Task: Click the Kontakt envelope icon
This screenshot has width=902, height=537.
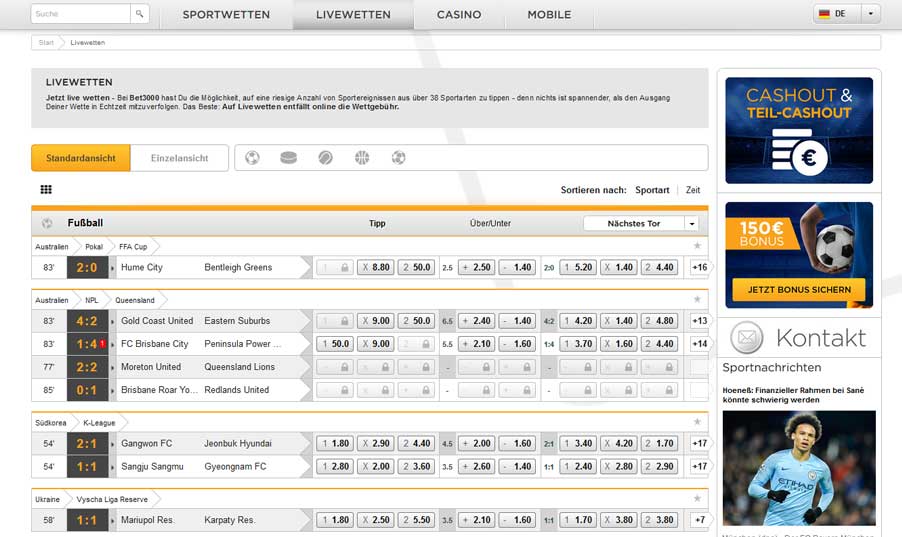Action: 747,337
